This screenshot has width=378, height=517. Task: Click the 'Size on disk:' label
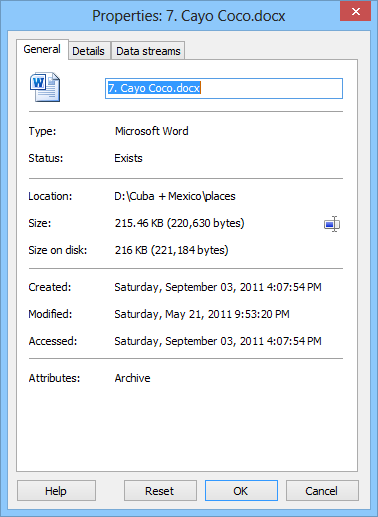pyautogui.click(x=58, y=250)
